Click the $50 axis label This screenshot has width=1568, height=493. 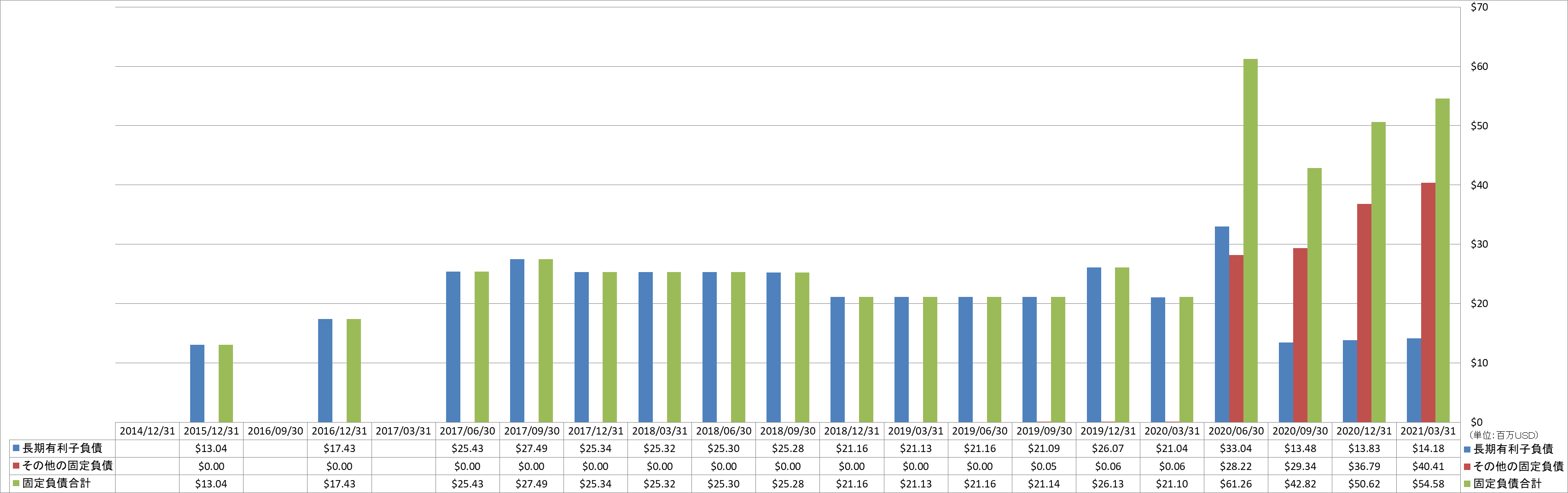click(x=1479, y=126)
